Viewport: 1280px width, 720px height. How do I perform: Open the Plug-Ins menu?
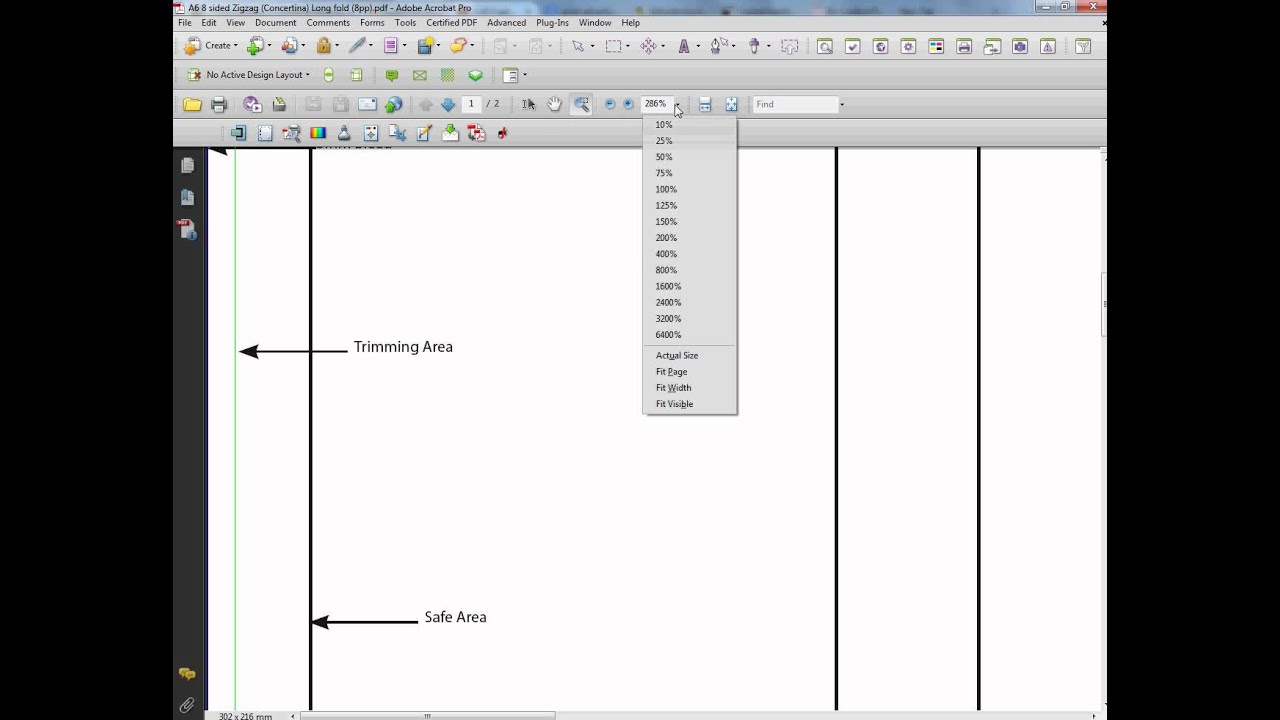(x=552, y=22)
